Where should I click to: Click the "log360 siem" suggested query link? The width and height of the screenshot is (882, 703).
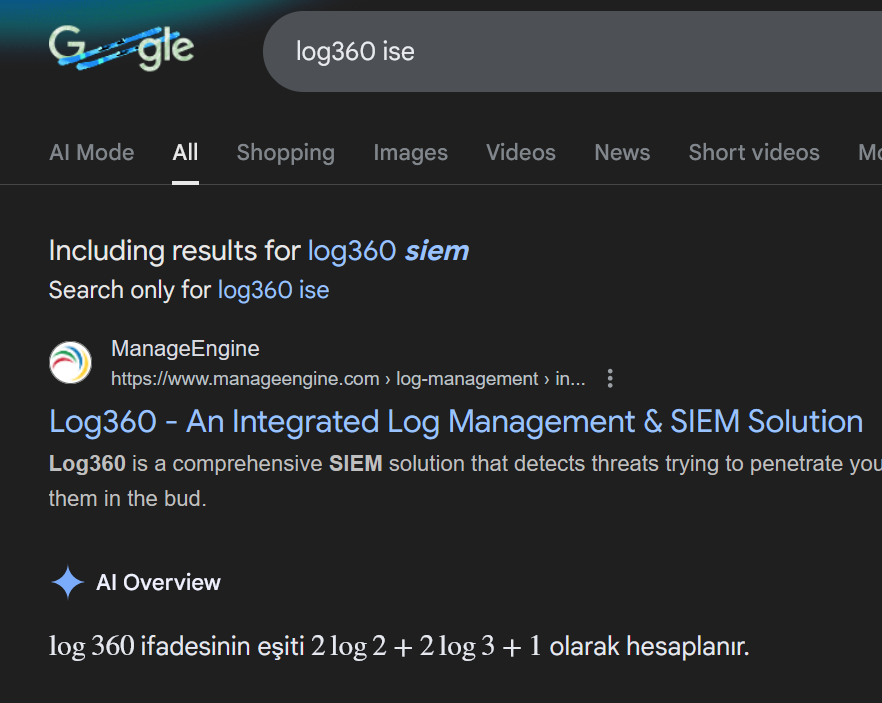click(x=388, y=251)
